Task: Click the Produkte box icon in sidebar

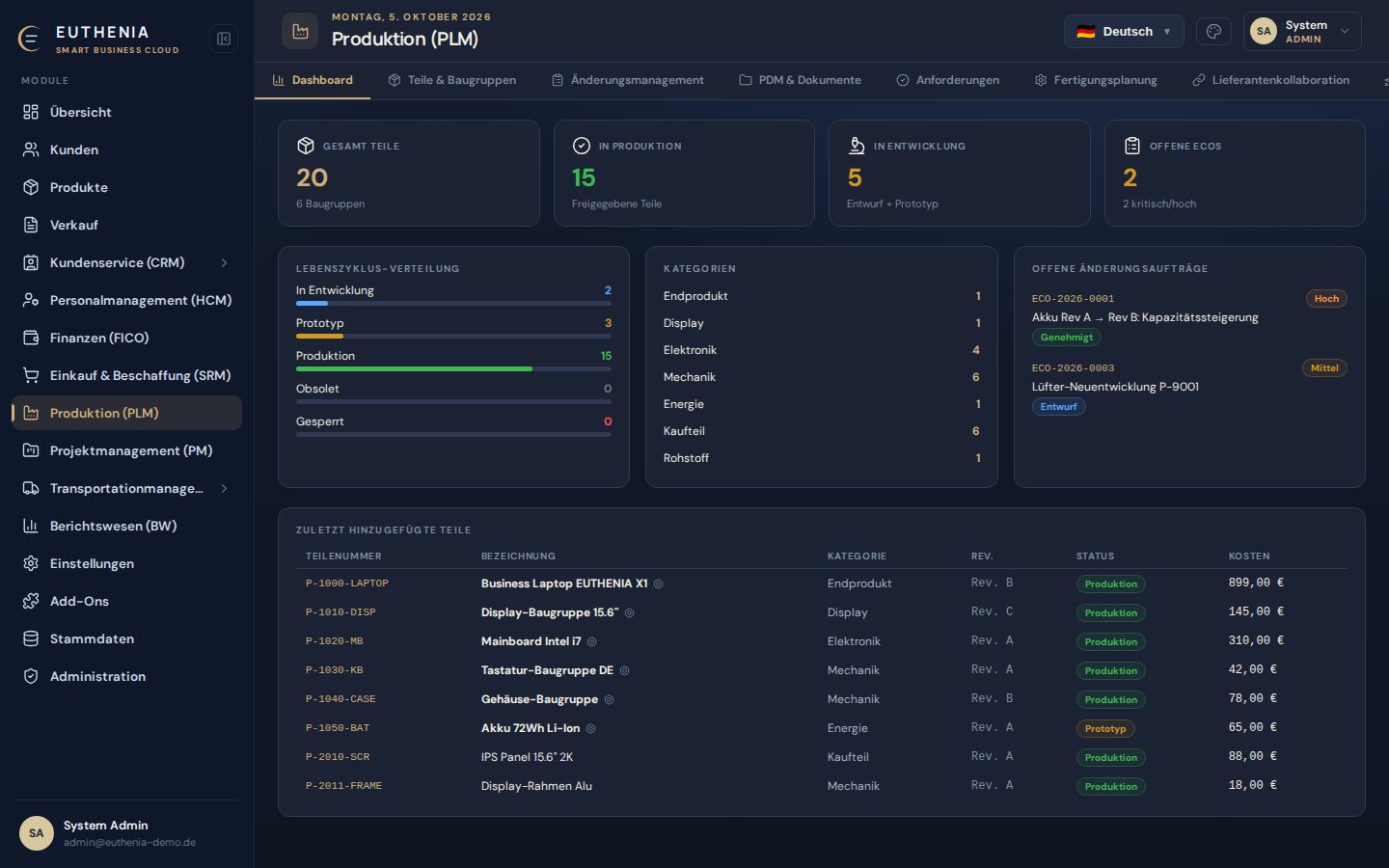Action: pyautogui.click(x=31, y=187)
